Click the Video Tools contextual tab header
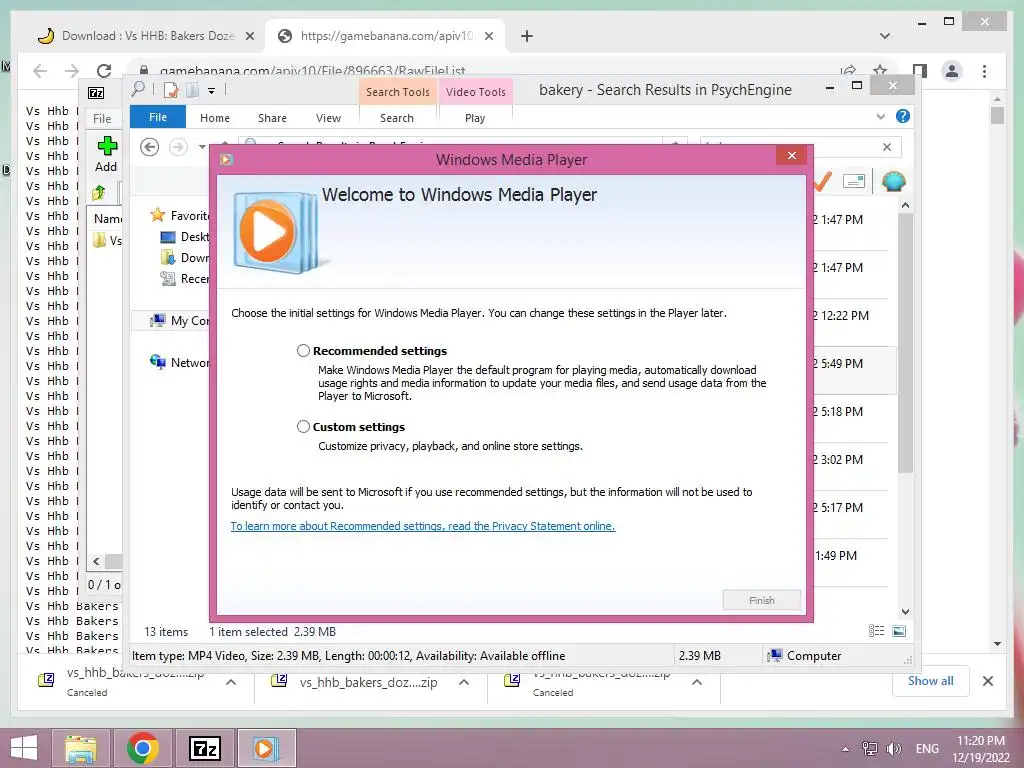1024x768 pixels. (x=476, y=92)
